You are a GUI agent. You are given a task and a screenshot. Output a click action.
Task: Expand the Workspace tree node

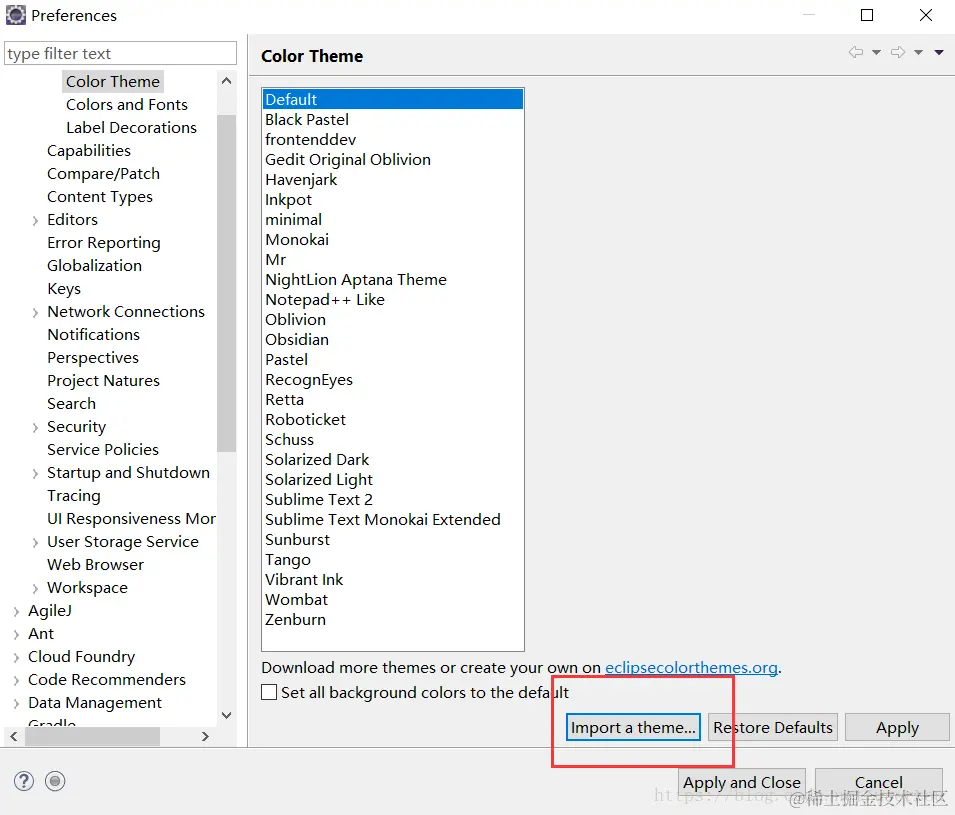(x=35, y=588)
